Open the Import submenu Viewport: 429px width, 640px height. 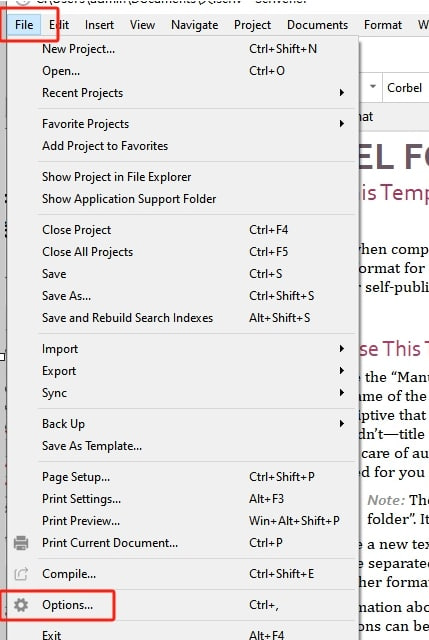coord(342,349)
